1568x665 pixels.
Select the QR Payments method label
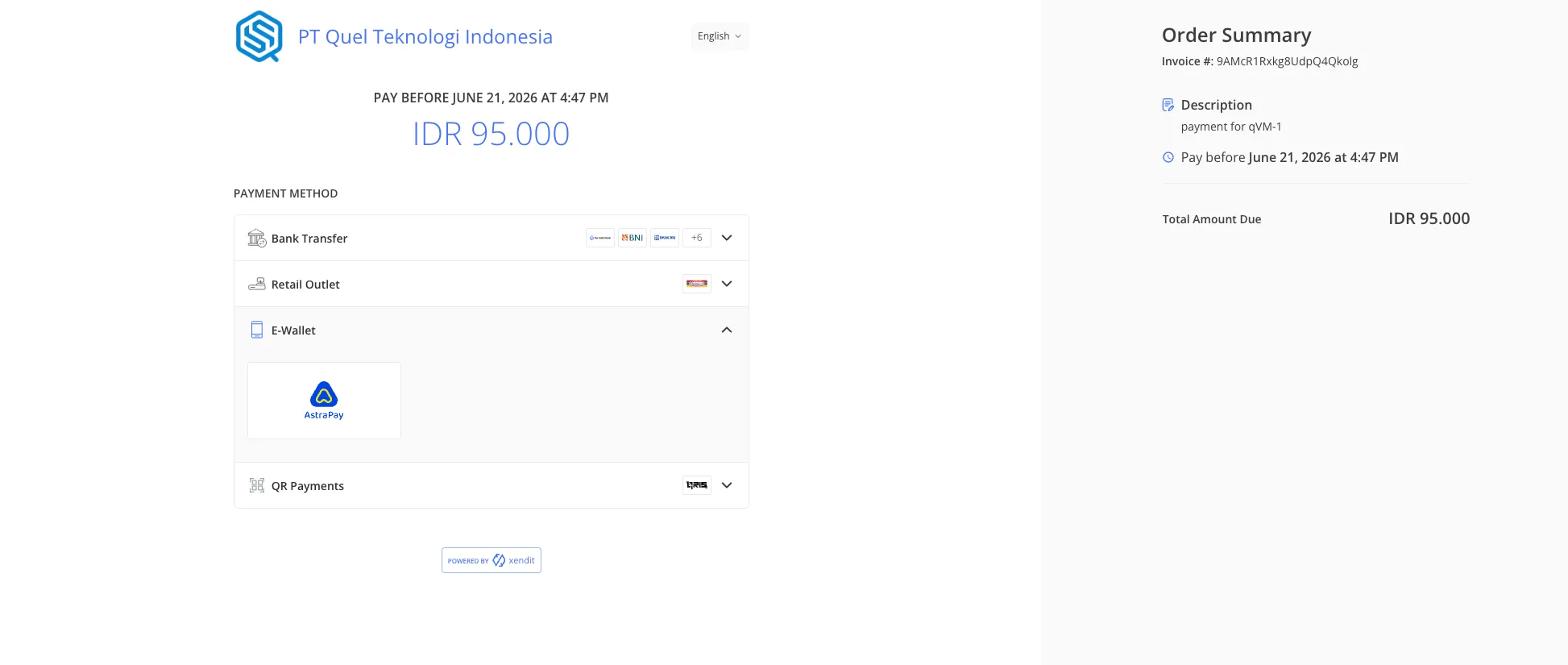pos(308,486)
